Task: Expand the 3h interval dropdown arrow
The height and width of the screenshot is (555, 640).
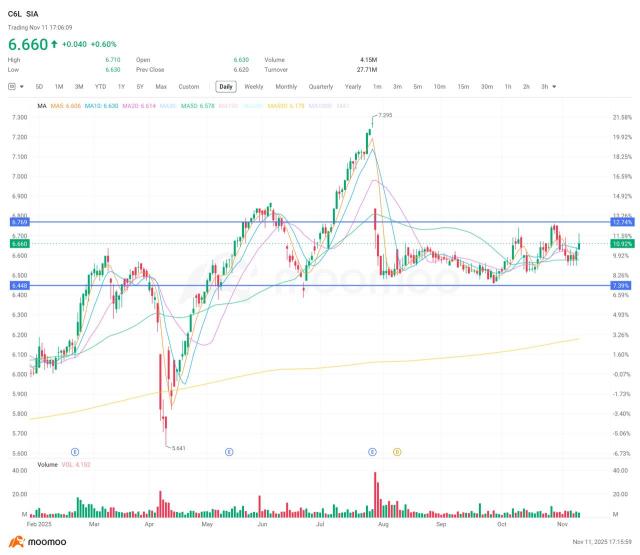Action: 554,87
